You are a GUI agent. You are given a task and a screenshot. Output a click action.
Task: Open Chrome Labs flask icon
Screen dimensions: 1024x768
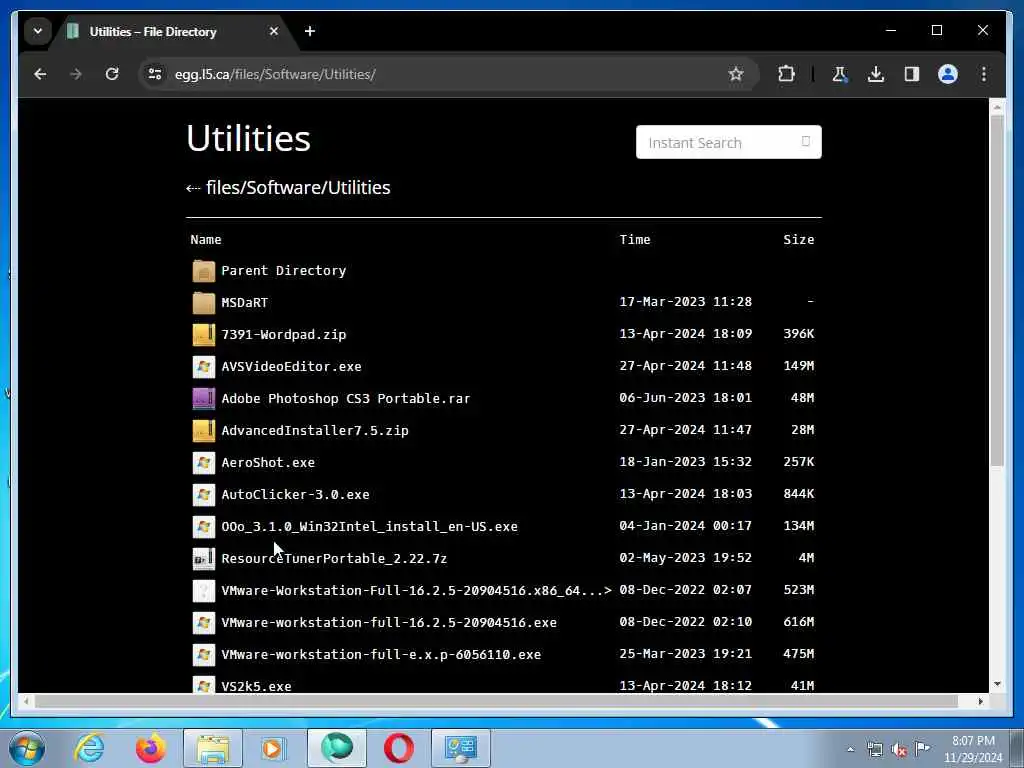coord(840,74)
